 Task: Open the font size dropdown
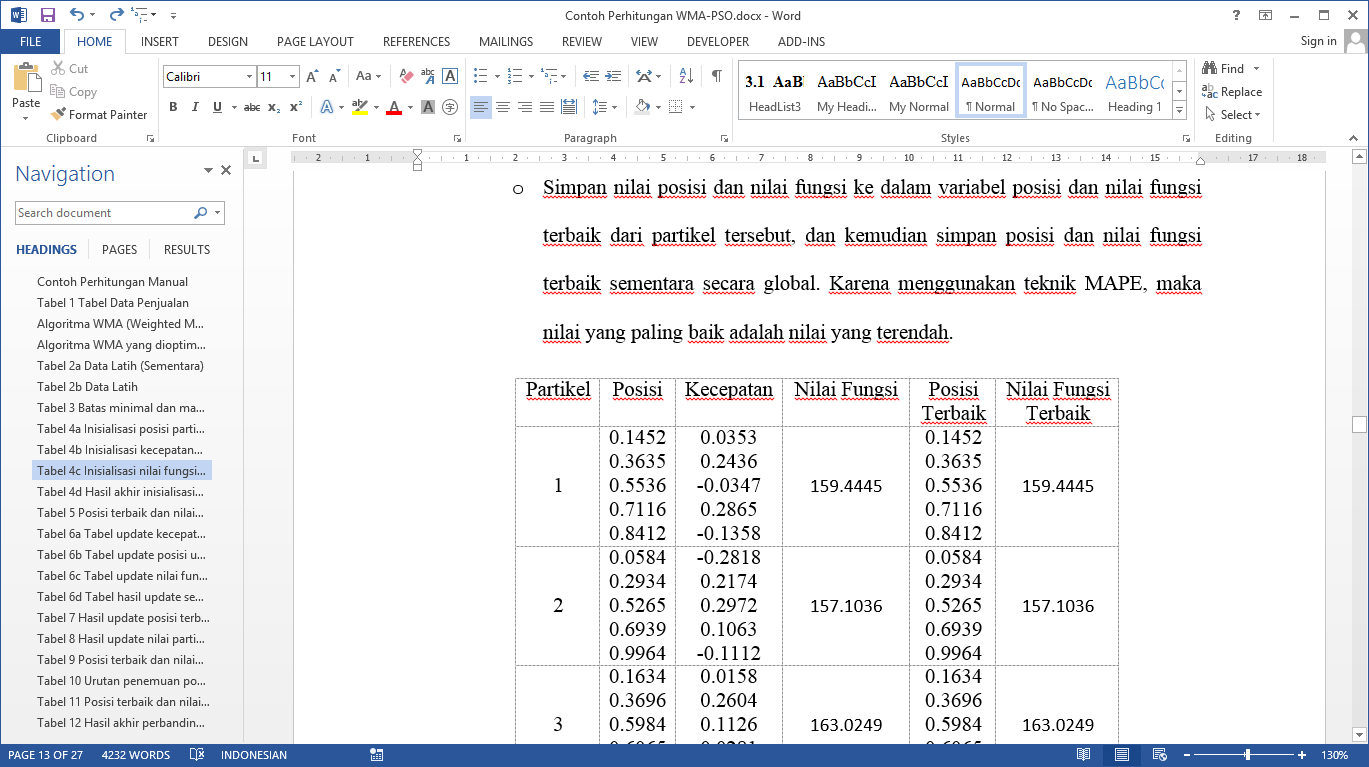click(293, 77)
